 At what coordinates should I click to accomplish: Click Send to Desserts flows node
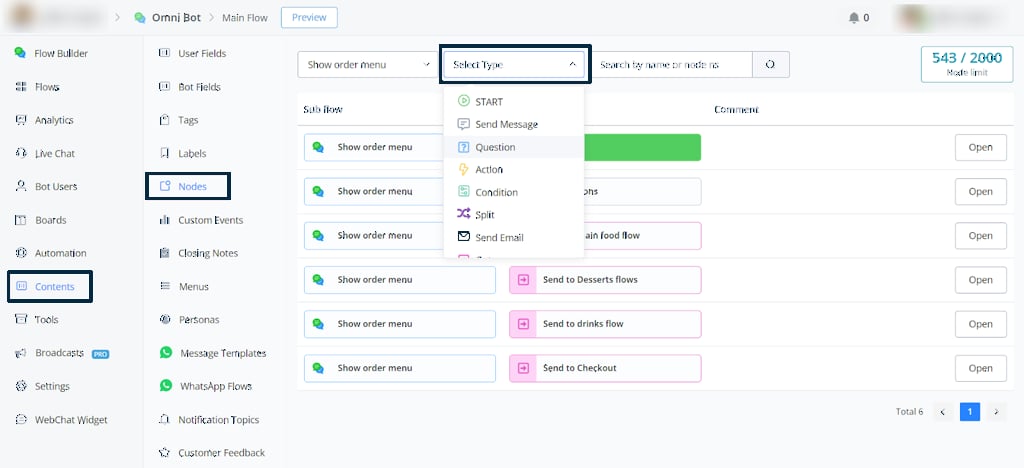click(605, 279)
